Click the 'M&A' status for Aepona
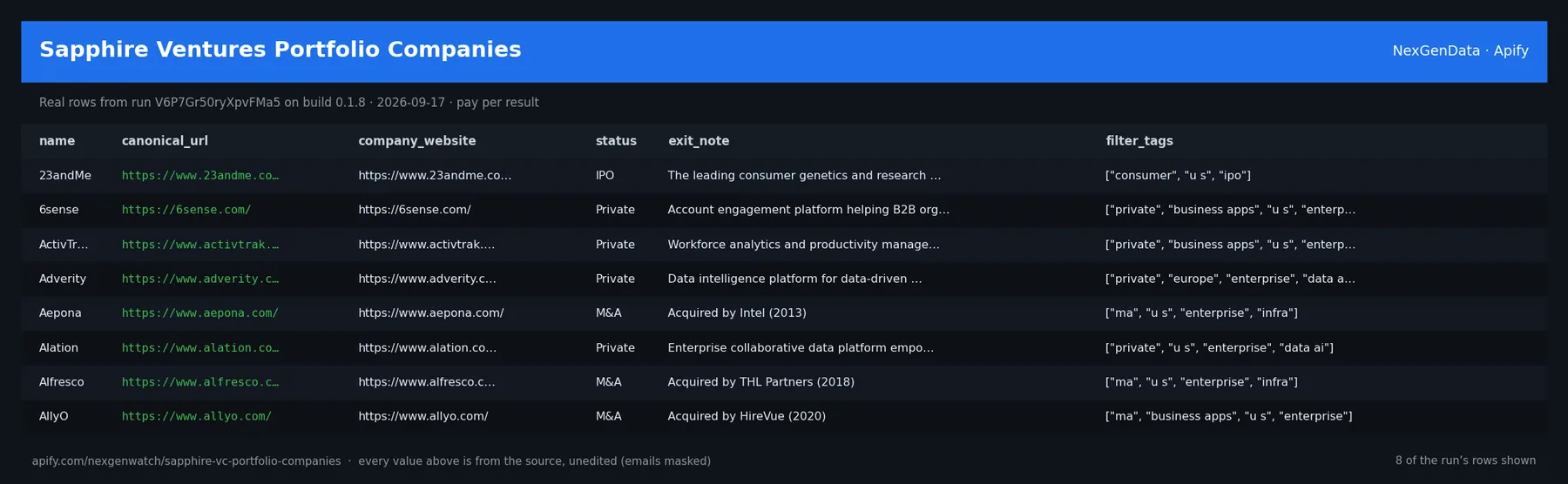Viewport: 1568px width, 484px height. [x=609, y=313]
